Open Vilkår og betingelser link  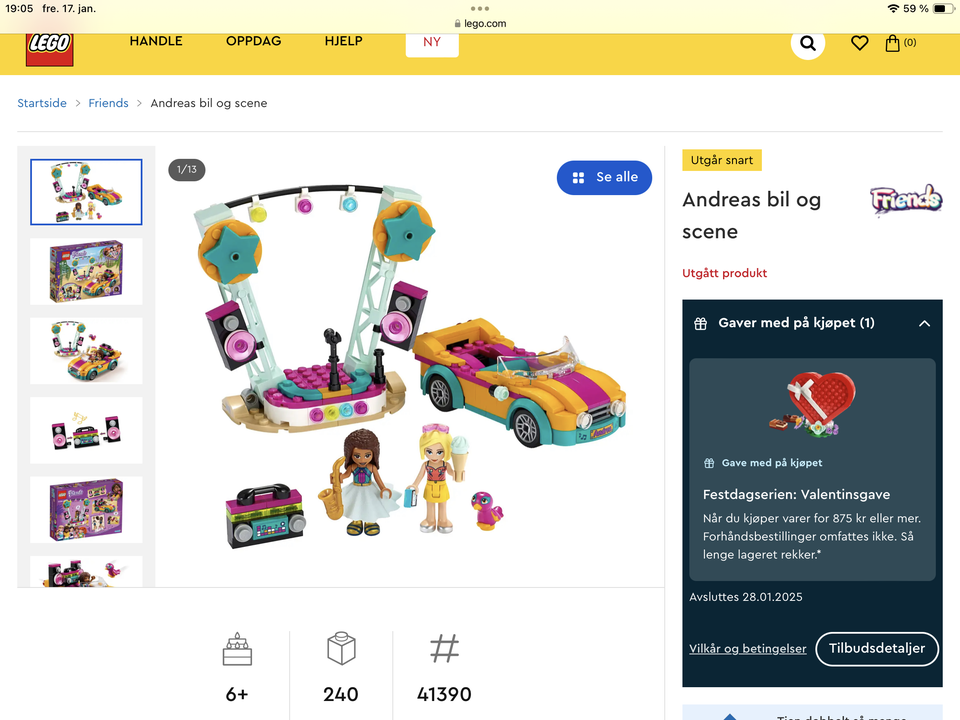coord(748,649)
